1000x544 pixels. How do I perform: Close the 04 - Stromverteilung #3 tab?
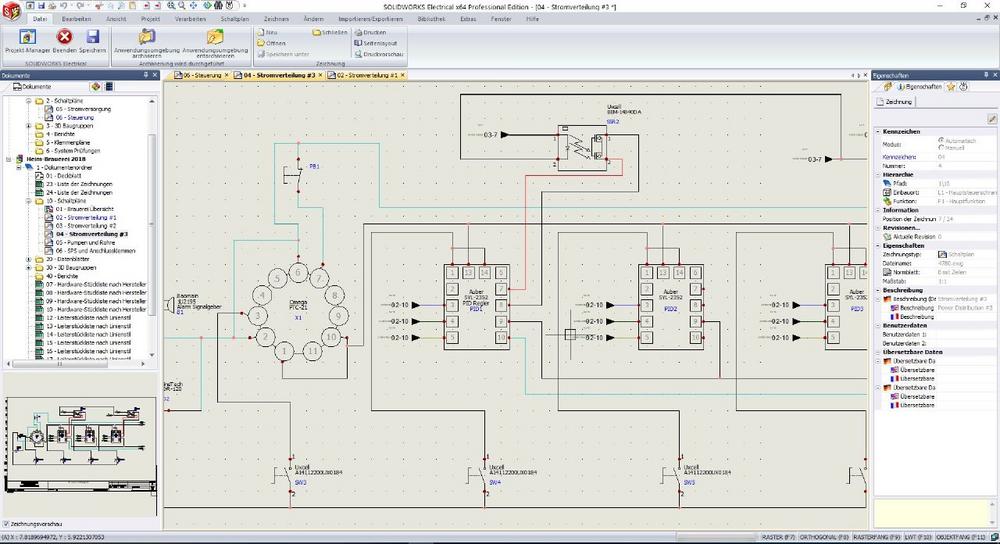pos(320,75)
